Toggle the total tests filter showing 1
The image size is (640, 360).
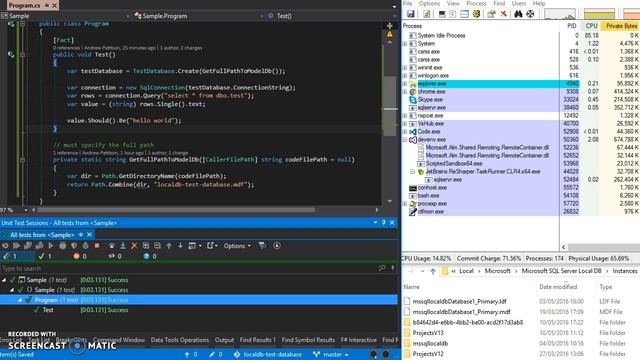coord(17,256)
